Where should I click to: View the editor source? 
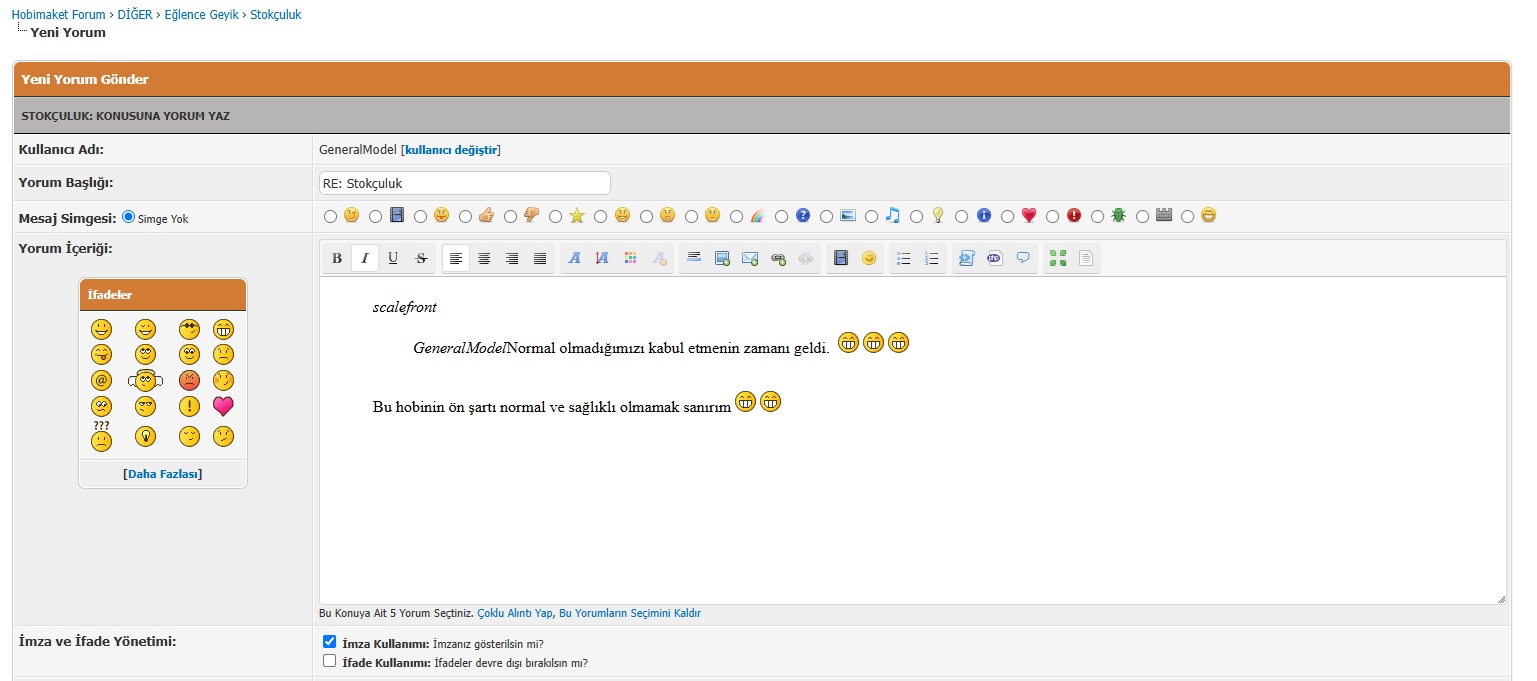1086,259
